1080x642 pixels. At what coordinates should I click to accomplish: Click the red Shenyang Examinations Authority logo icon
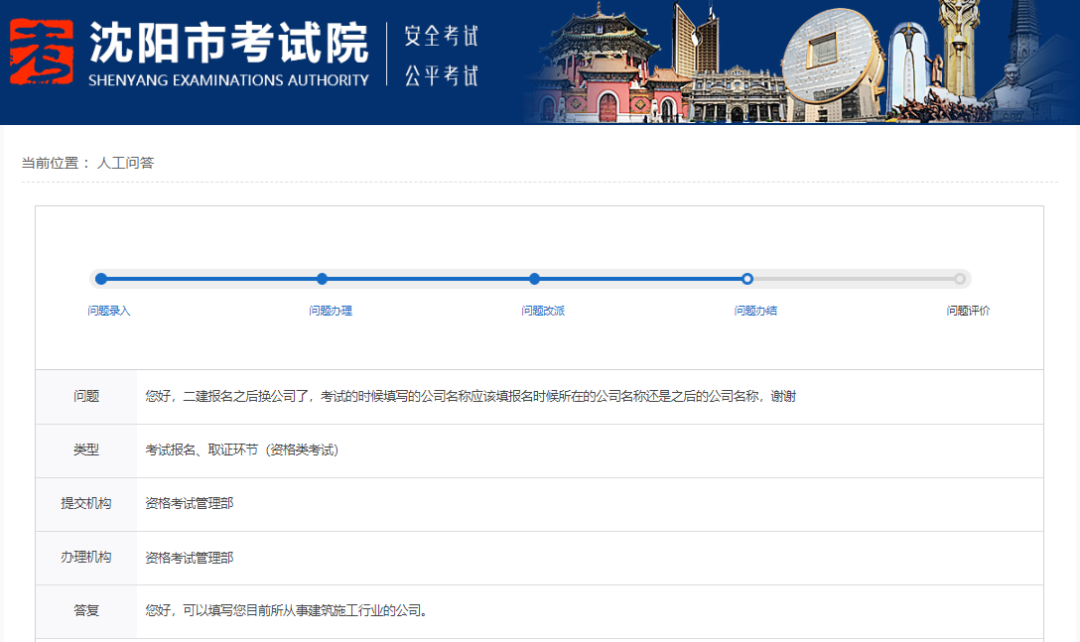[x=41, y=52]
